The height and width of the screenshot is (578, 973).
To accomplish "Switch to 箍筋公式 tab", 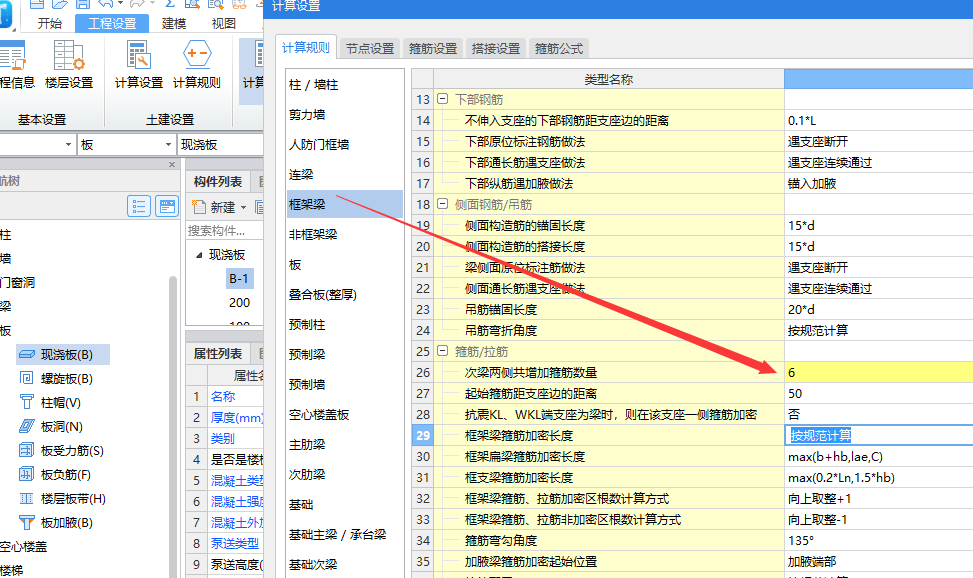I will click(x=559, y=48).
